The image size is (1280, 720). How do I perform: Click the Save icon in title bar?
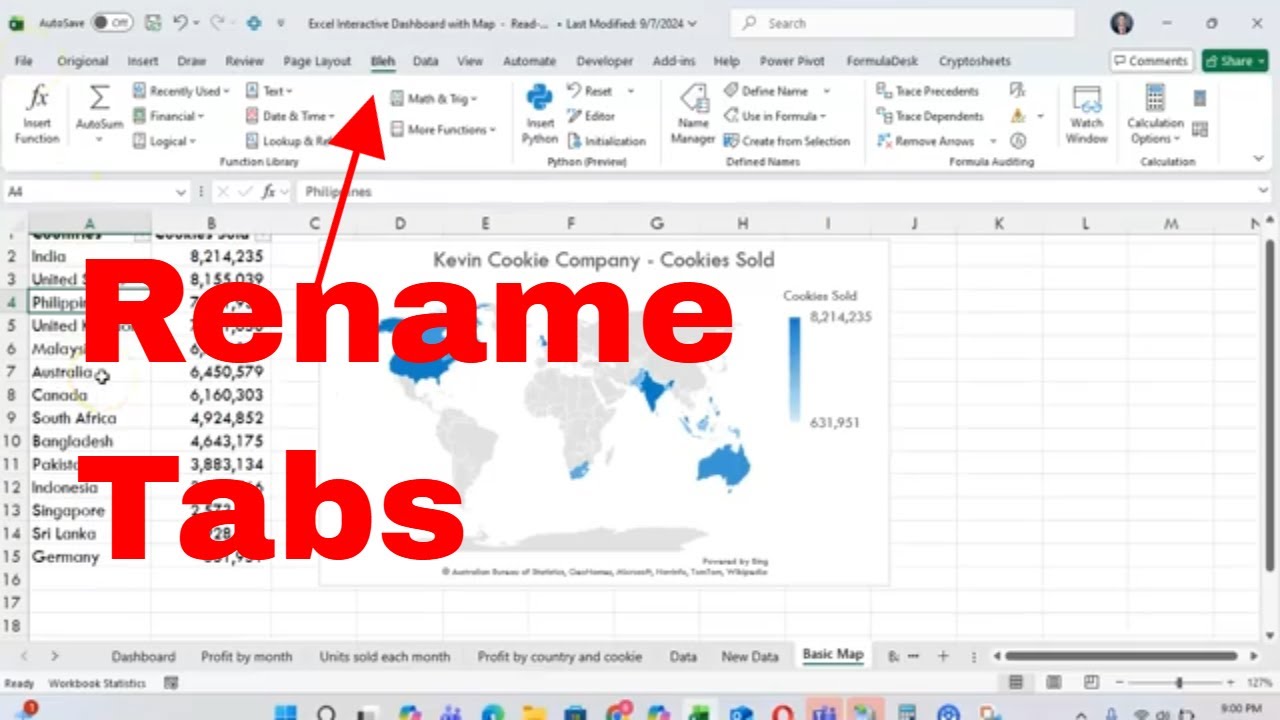[152, 22]
